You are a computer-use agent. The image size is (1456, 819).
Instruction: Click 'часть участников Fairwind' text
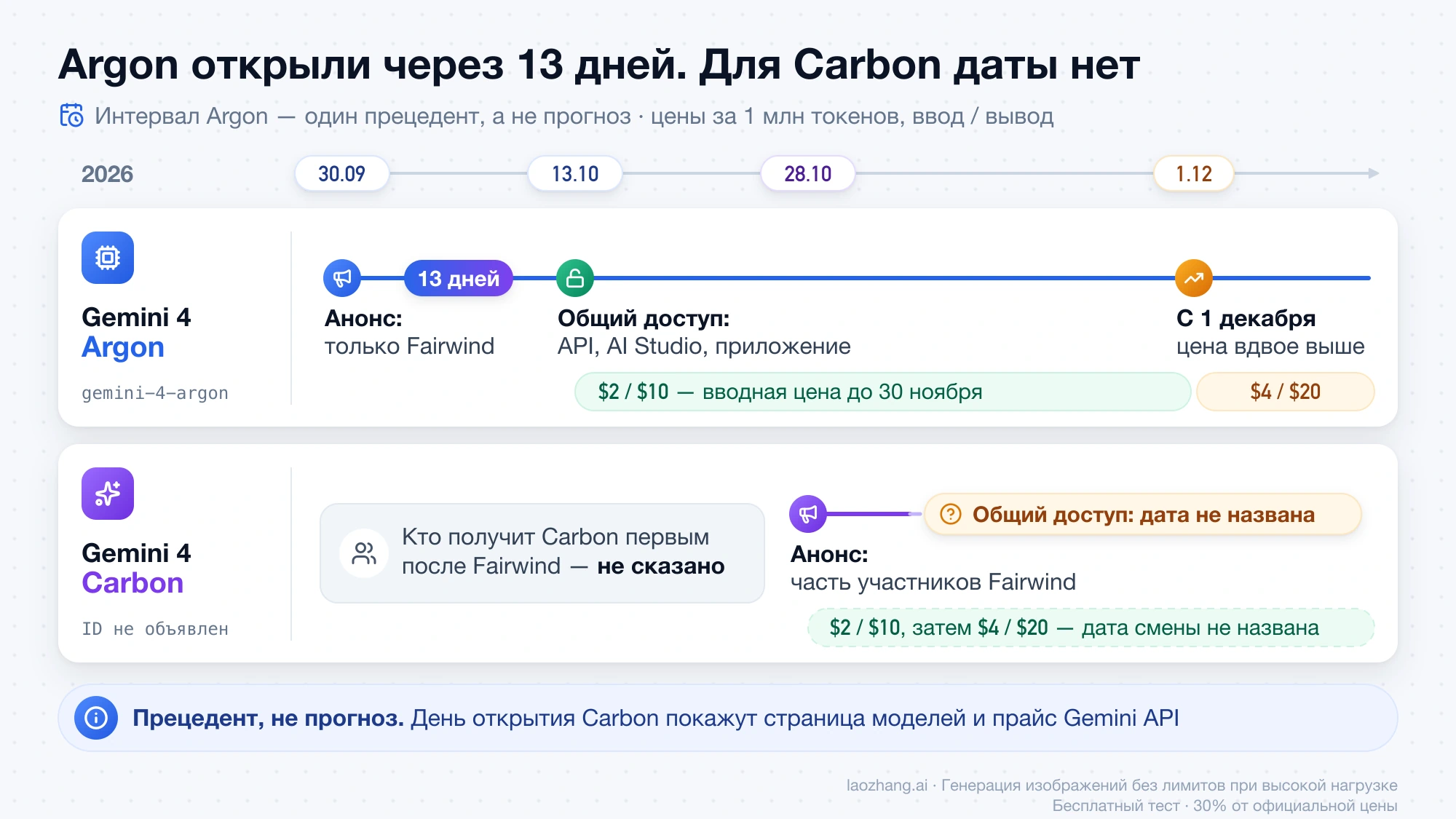click(933, 582)
